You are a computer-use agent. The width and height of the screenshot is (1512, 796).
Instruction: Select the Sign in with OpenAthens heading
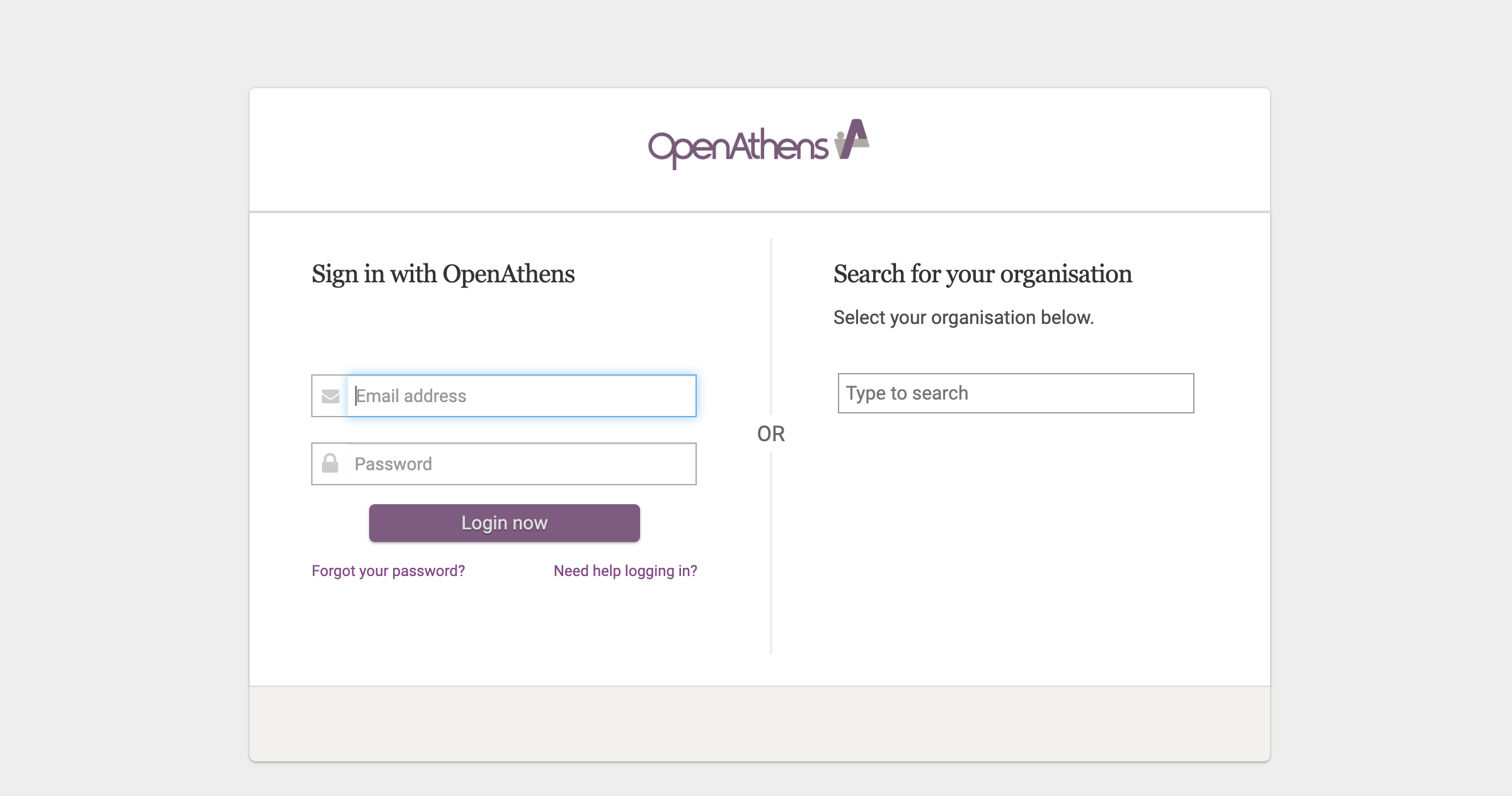pyautogui.click(x=443, y=274)
